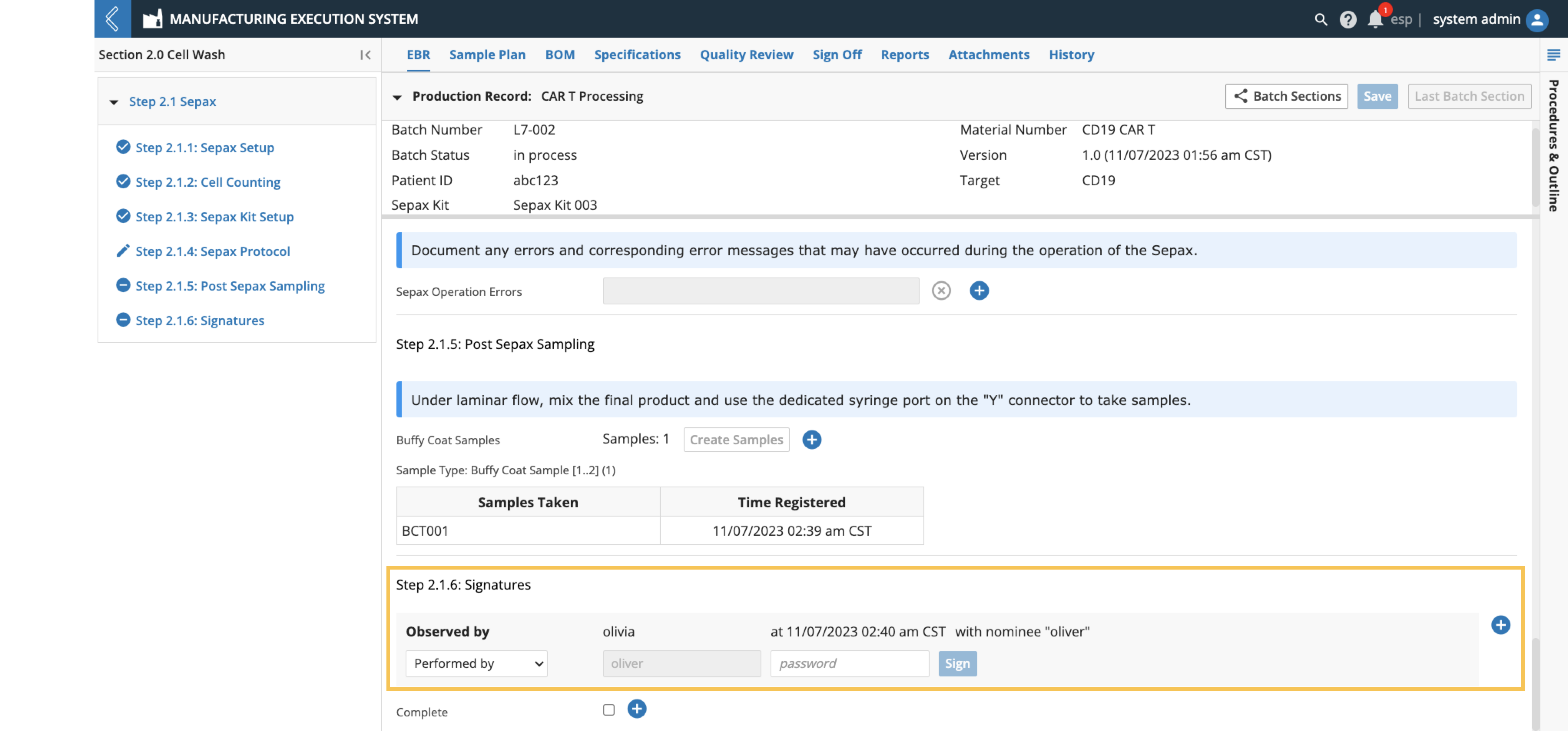Click the Samples Taken column header
The width and height of the screenshot is (1568, 731).
click(528, 502)
